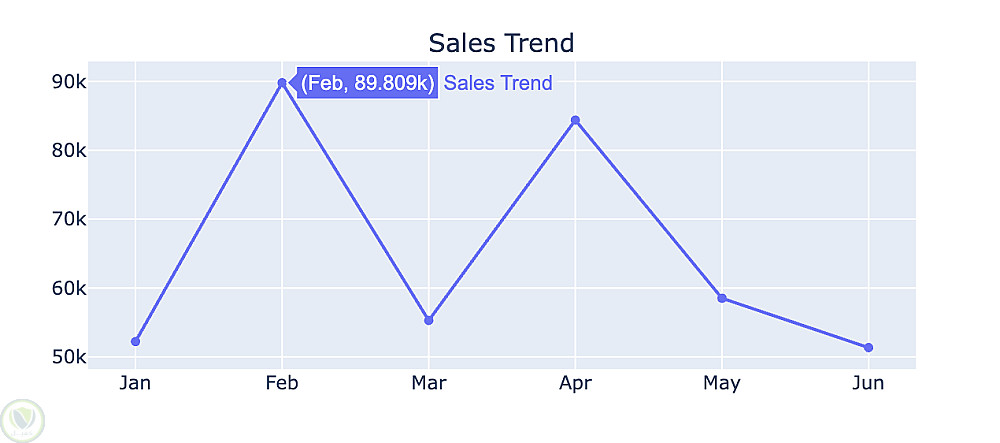The width and height of the screenshot is (1000, 443).
Task: Select the February peak data point
Action: [282, 83]
